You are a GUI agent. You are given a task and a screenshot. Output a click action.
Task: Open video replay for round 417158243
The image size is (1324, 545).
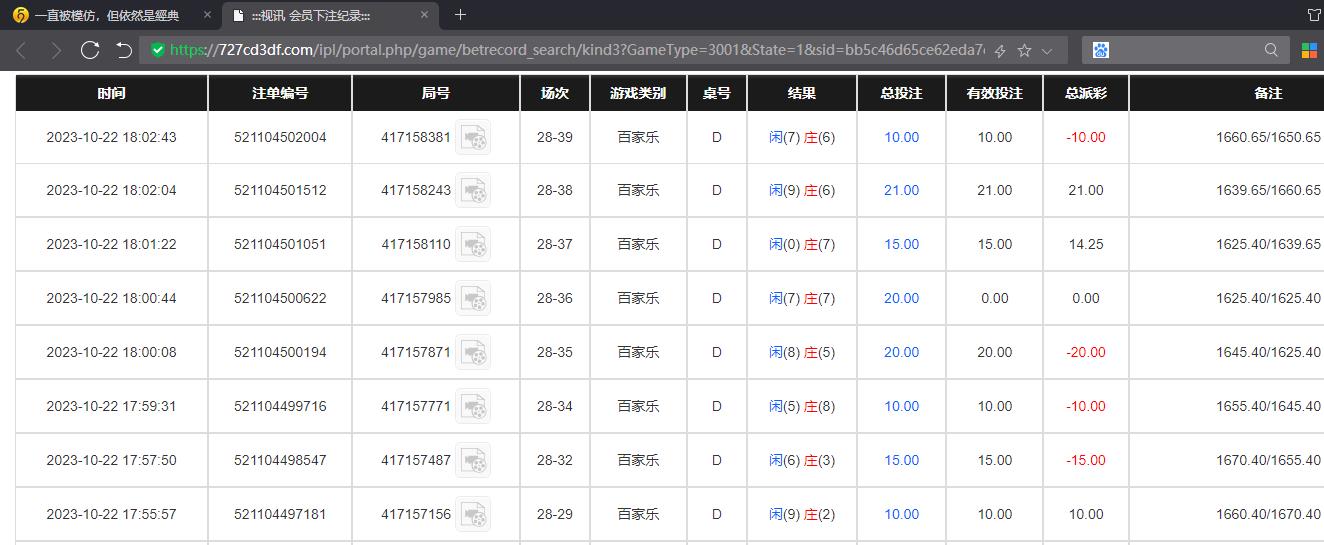click(x=473, y=190)
